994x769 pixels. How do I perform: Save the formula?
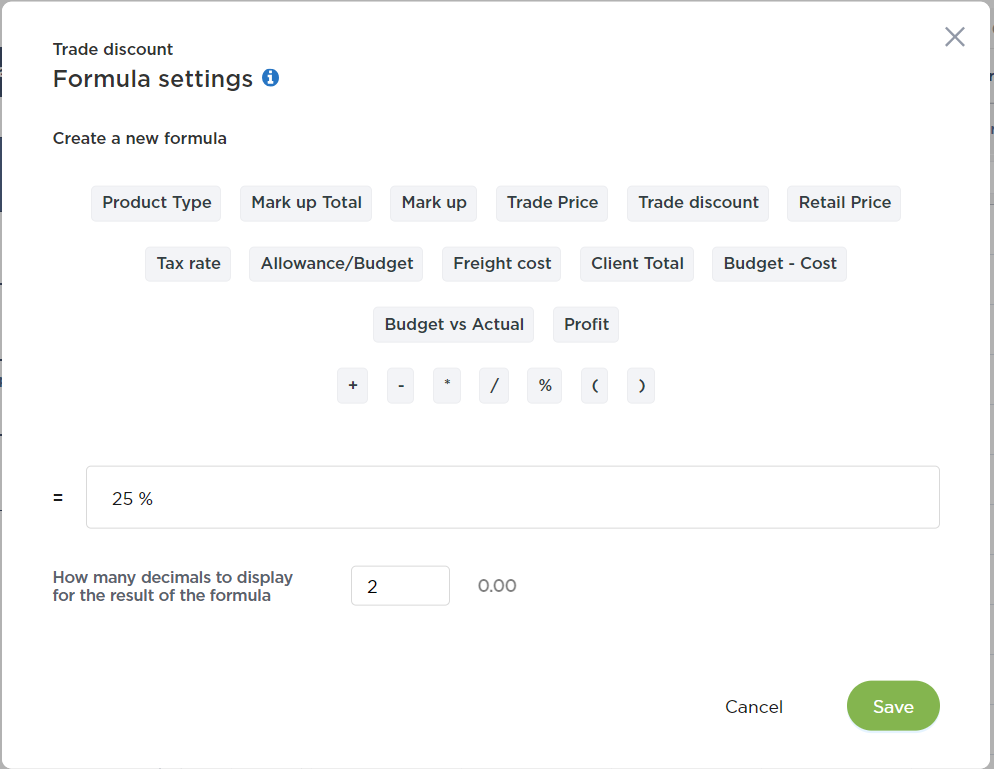893,706
